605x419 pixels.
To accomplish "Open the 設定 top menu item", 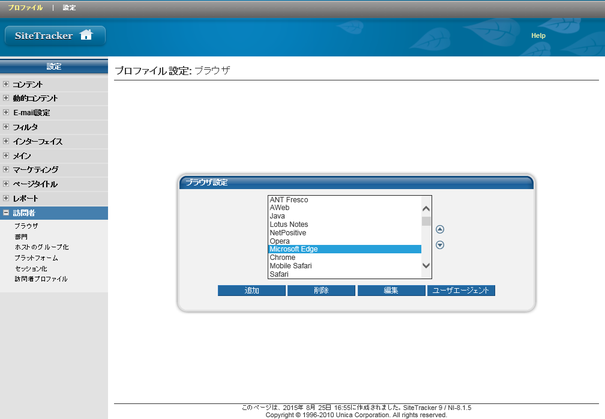I will (69, 7).
